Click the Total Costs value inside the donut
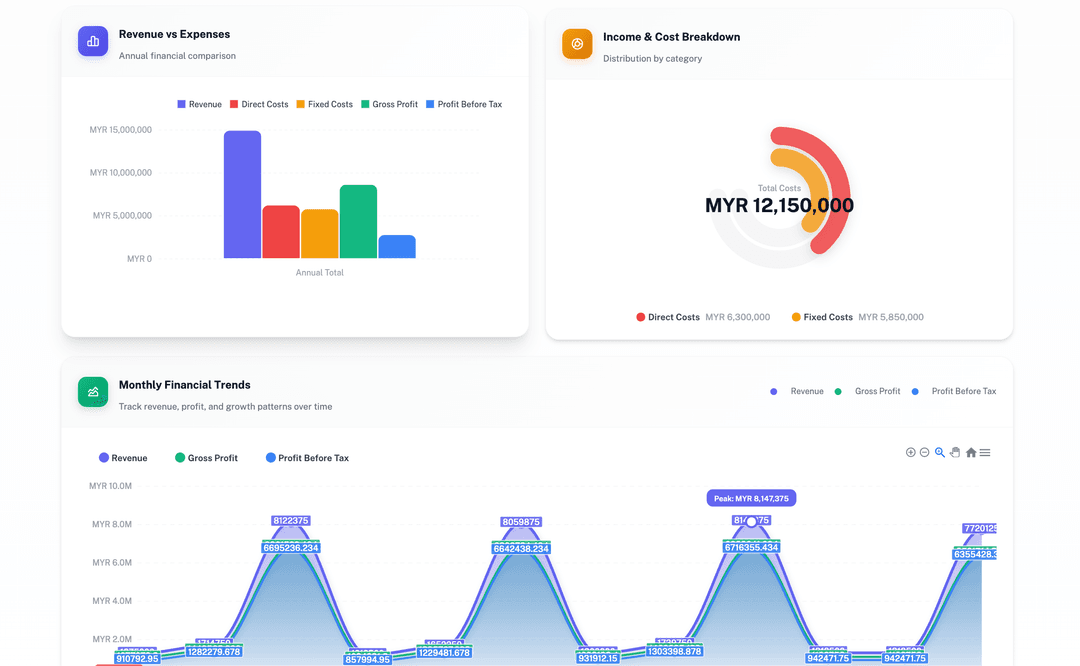 pos(779,204)
